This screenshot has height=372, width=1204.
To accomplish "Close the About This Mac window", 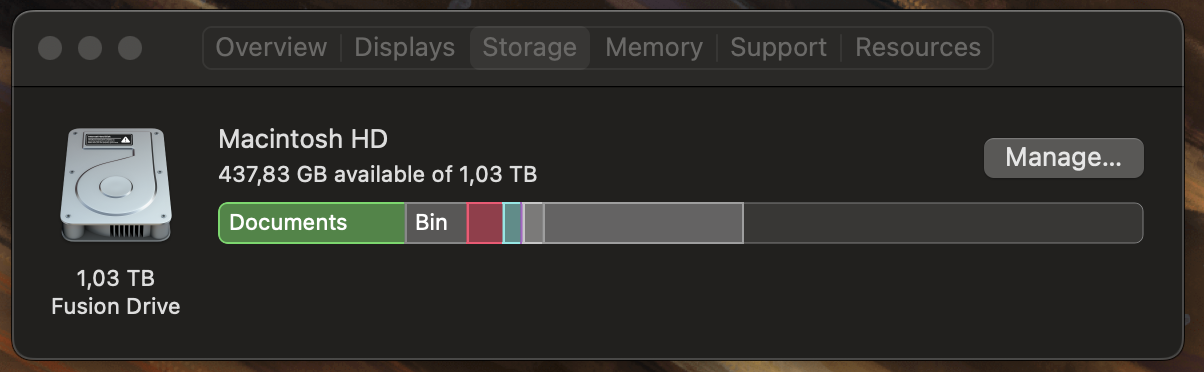I will [50, 47].
